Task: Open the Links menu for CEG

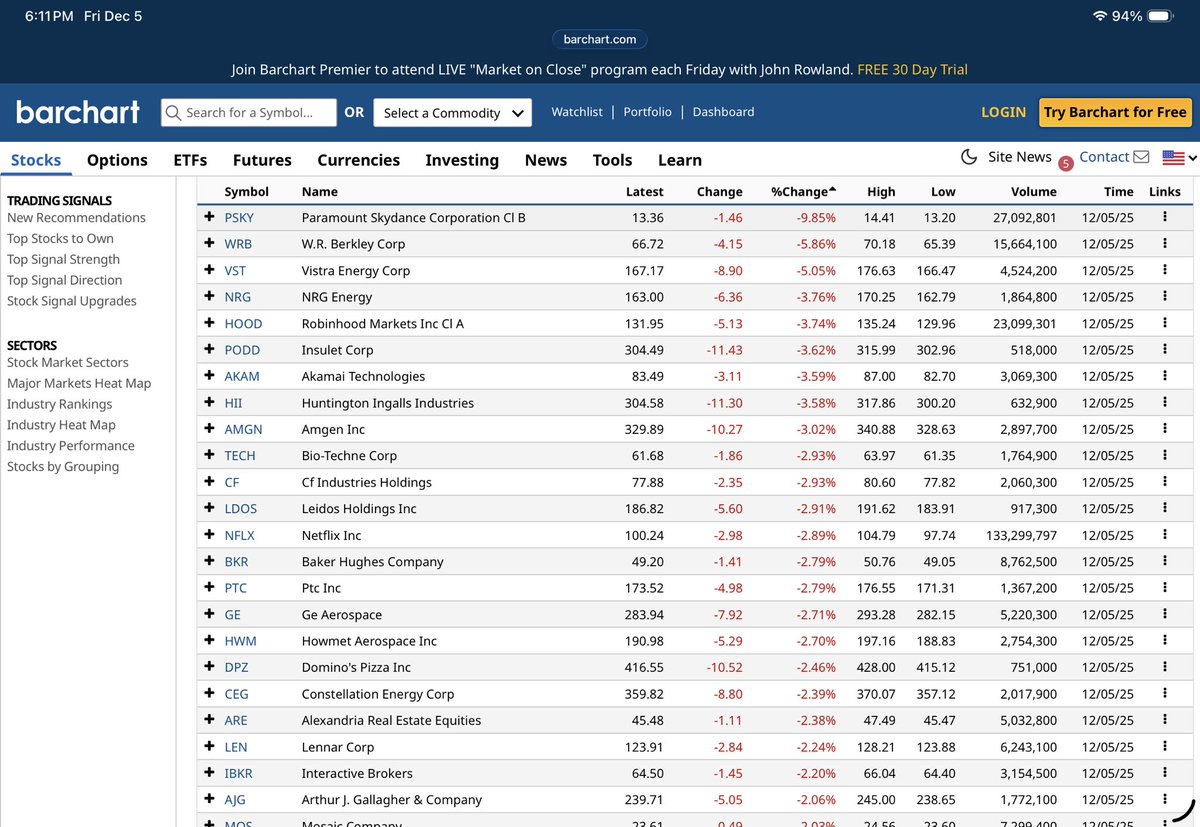Action: pyautogui.click(x=1165, y=694)
